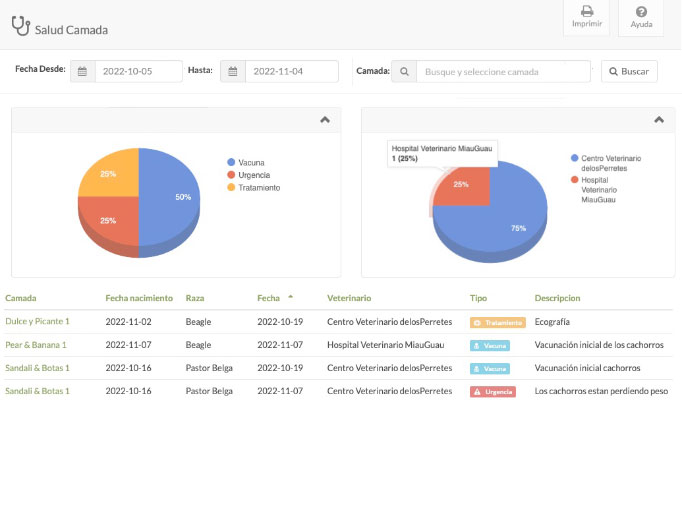This screenshot has height=518, width=682.
Task: Click the blue 75% pie slice
Action: point(500,220)
